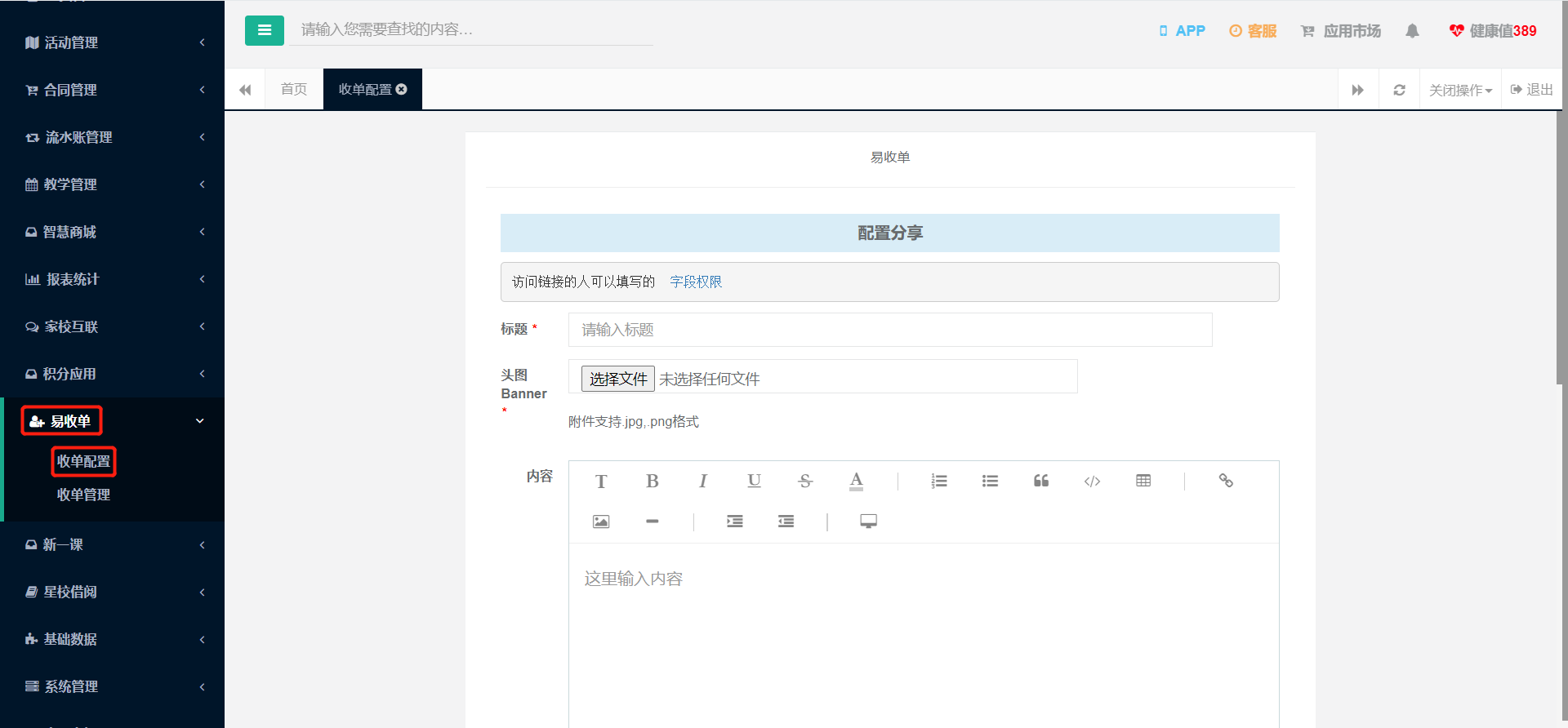The height and width of the screenshot is (728, 1568).
Task: Apply italic formatting in editor
Action: click(x=702, y=481)
